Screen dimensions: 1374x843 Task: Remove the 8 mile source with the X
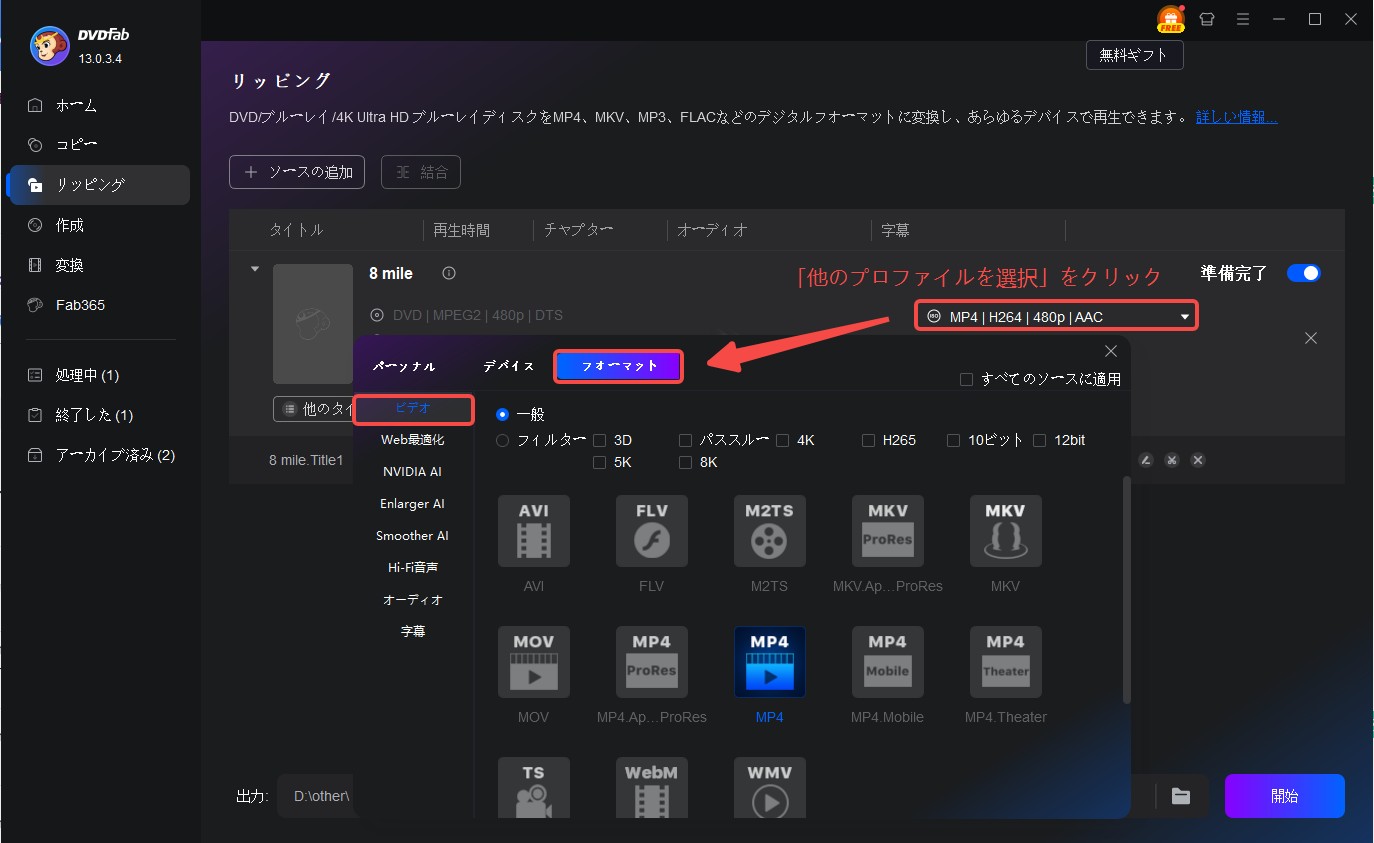pos(1311,338)
